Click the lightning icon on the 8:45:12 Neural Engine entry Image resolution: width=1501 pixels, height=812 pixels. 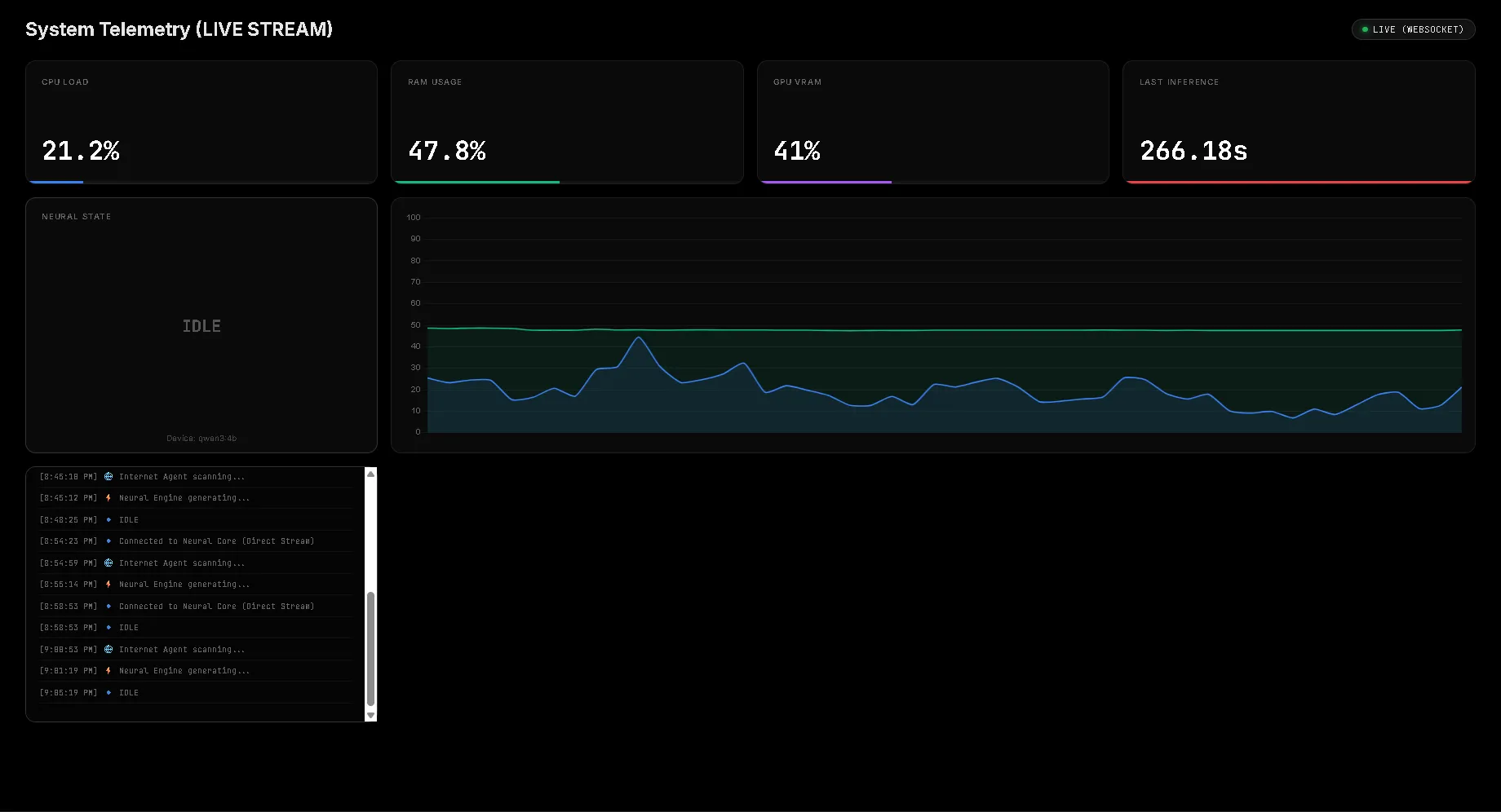point(108,497)
